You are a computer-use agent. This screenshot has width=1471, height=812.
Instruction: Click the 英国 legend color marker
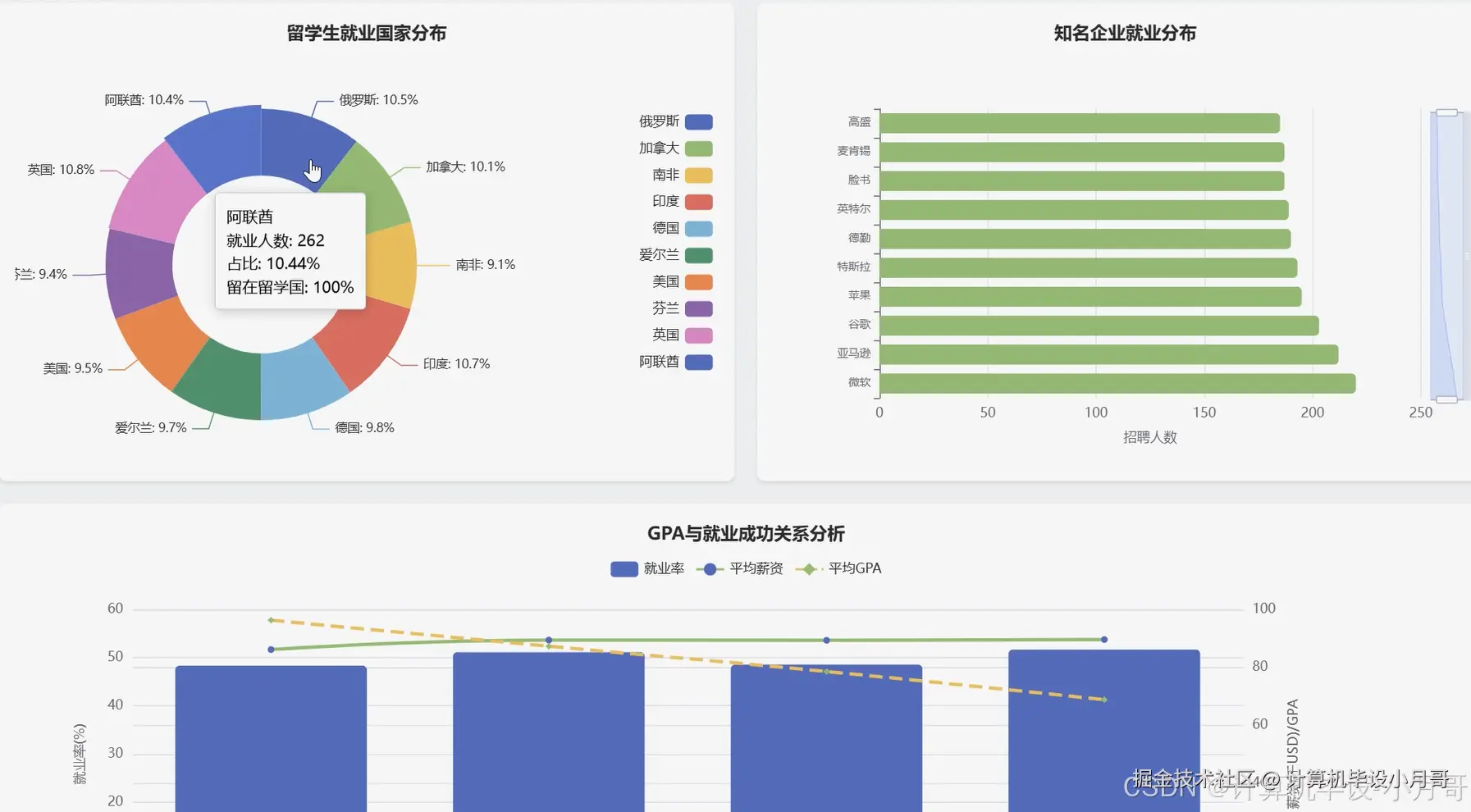699,335
